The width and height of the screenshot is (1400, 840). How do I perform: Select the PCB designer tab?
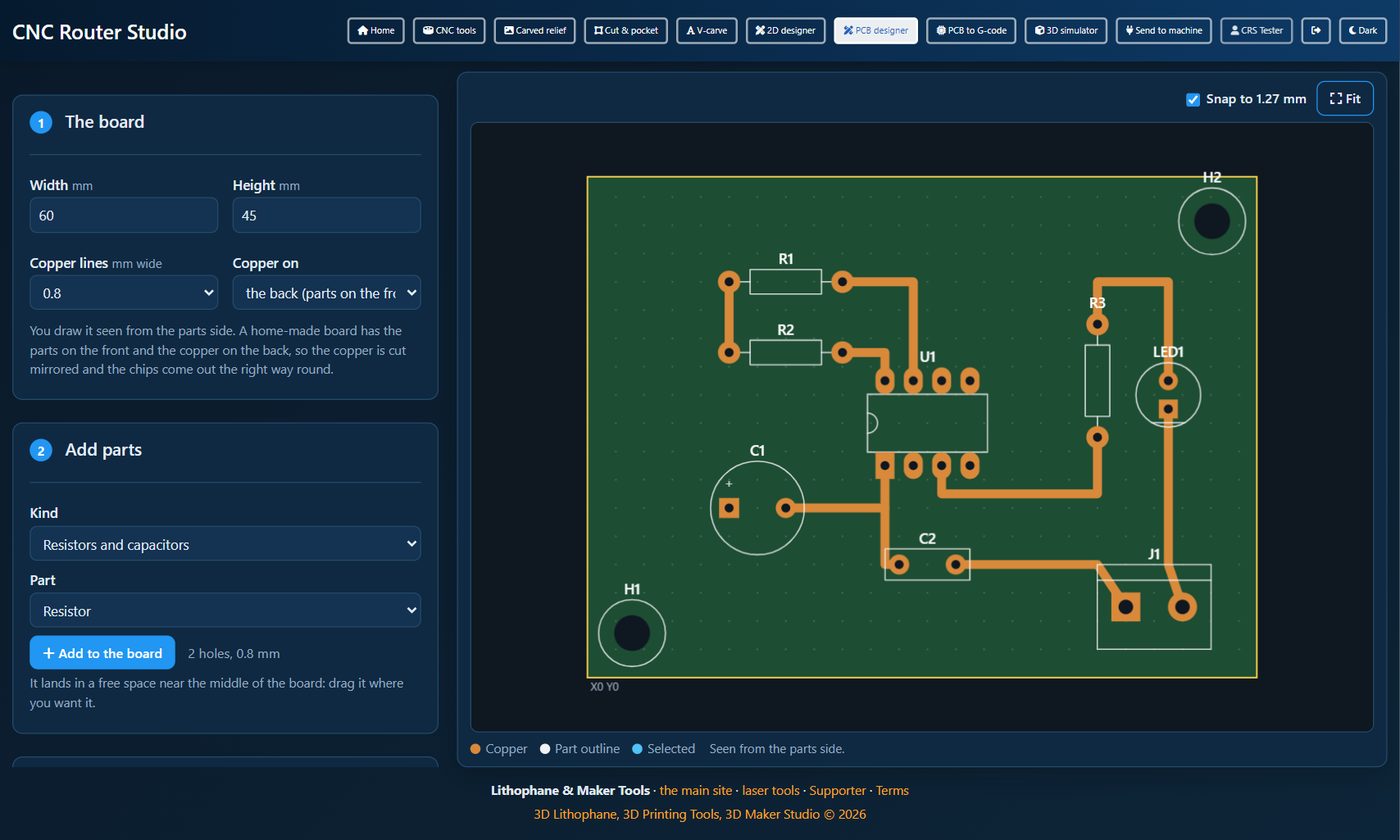876,30
